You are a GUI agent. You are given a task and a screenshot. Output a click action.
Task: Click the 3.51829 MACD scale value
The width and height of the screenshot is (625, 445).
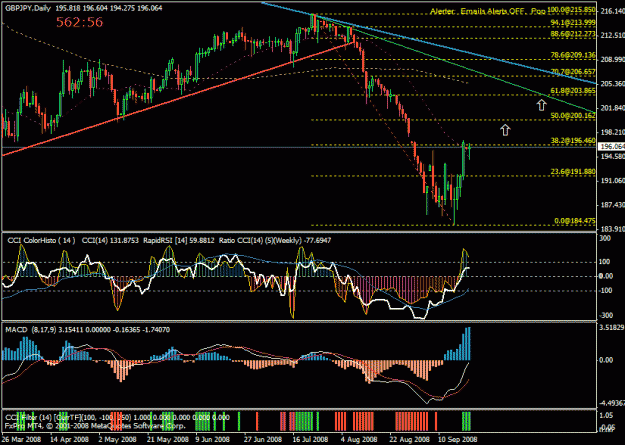pyautogui.click(x=613, y=328)
